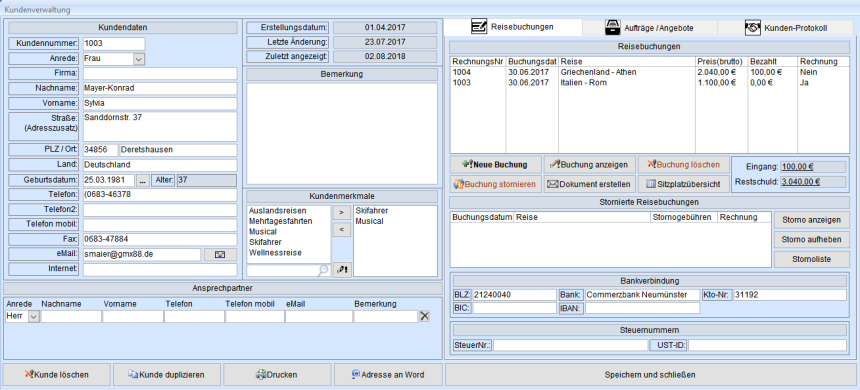
Task: Click the Ort field showing Deretshausen
Action: (178, 150)
